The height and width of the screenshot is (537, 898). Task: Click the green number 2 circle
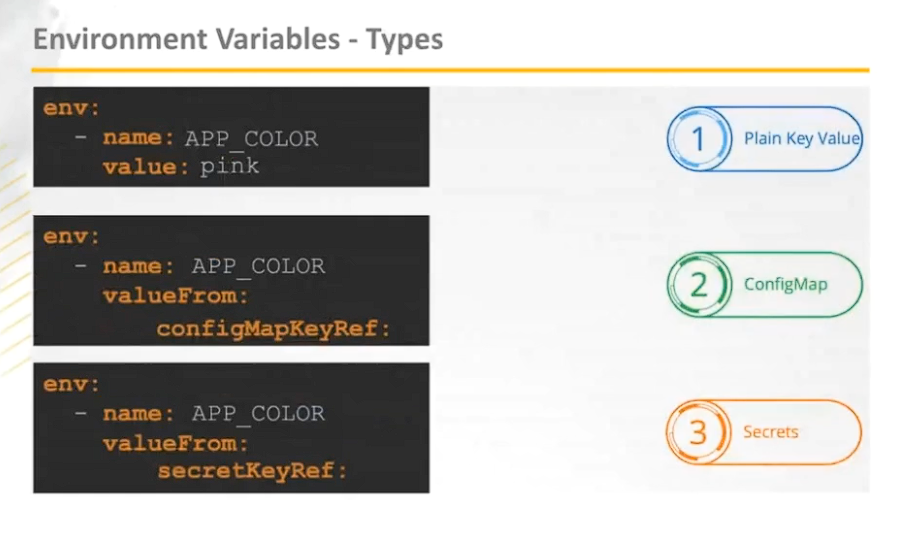pyautogui.click(x=698, y=284)
